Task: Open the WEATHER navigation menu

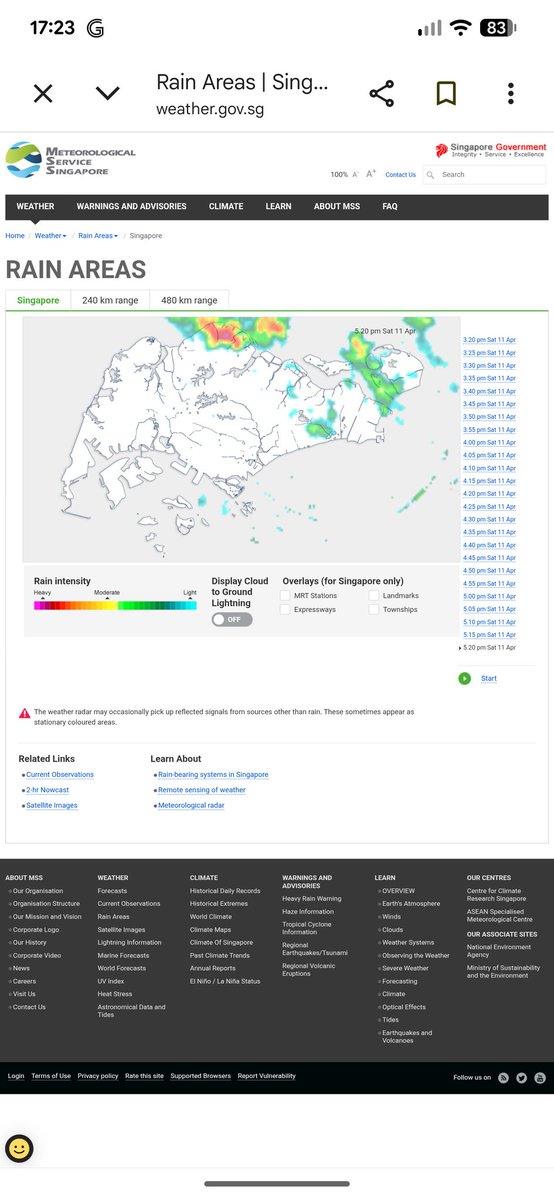Action: point(35,207)
